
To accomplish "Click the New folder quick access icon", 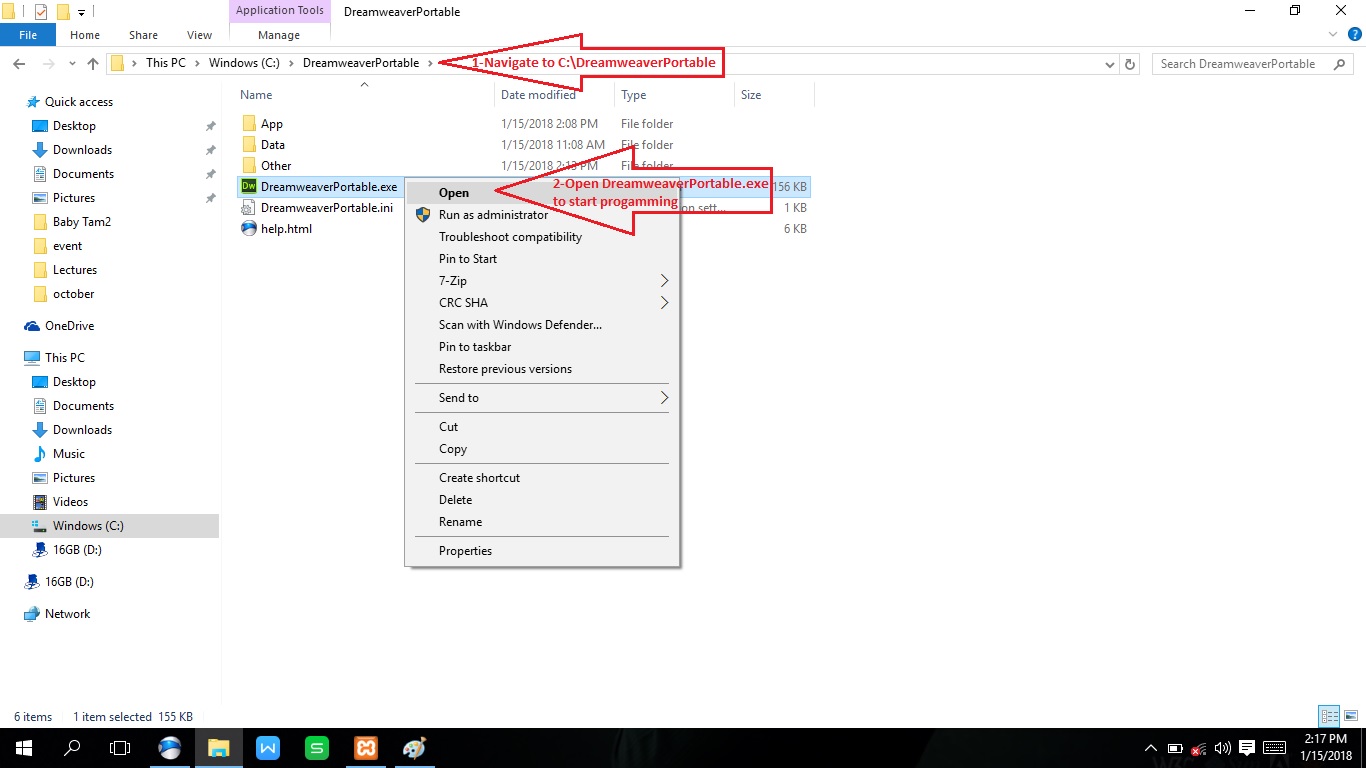I will pos(62,12).
